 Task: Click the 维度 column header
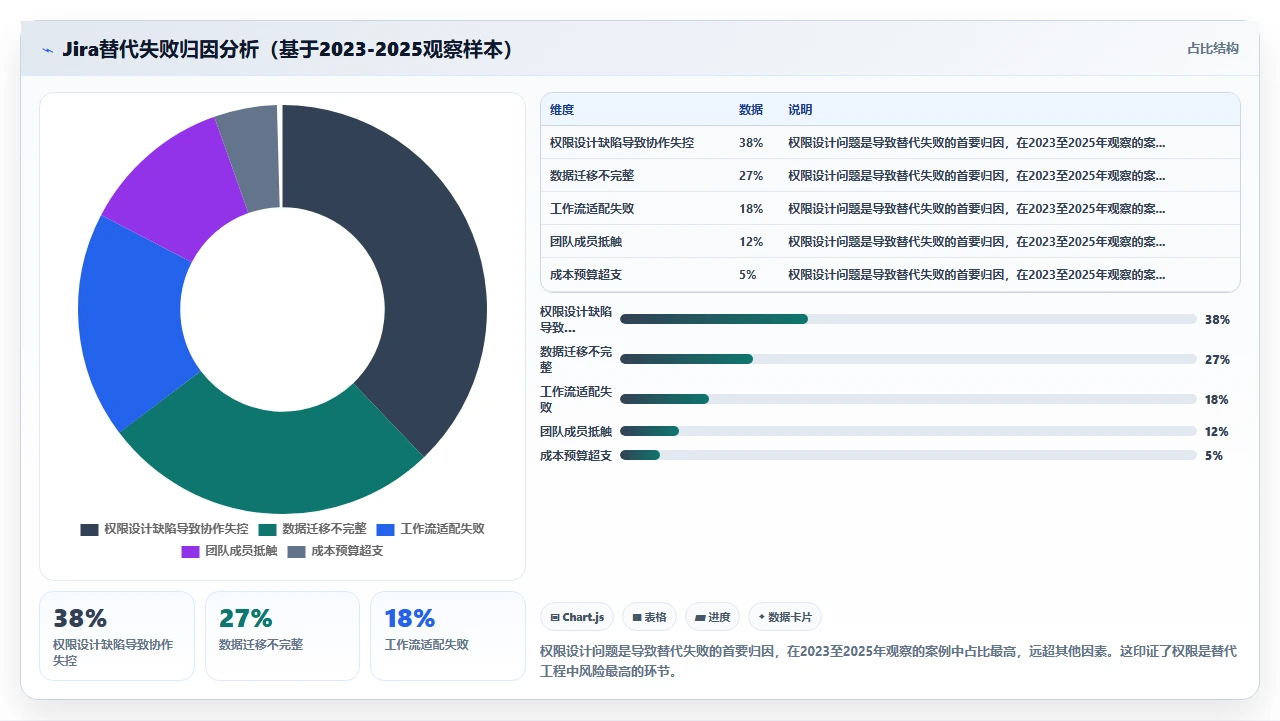click(x=562, y=110)
